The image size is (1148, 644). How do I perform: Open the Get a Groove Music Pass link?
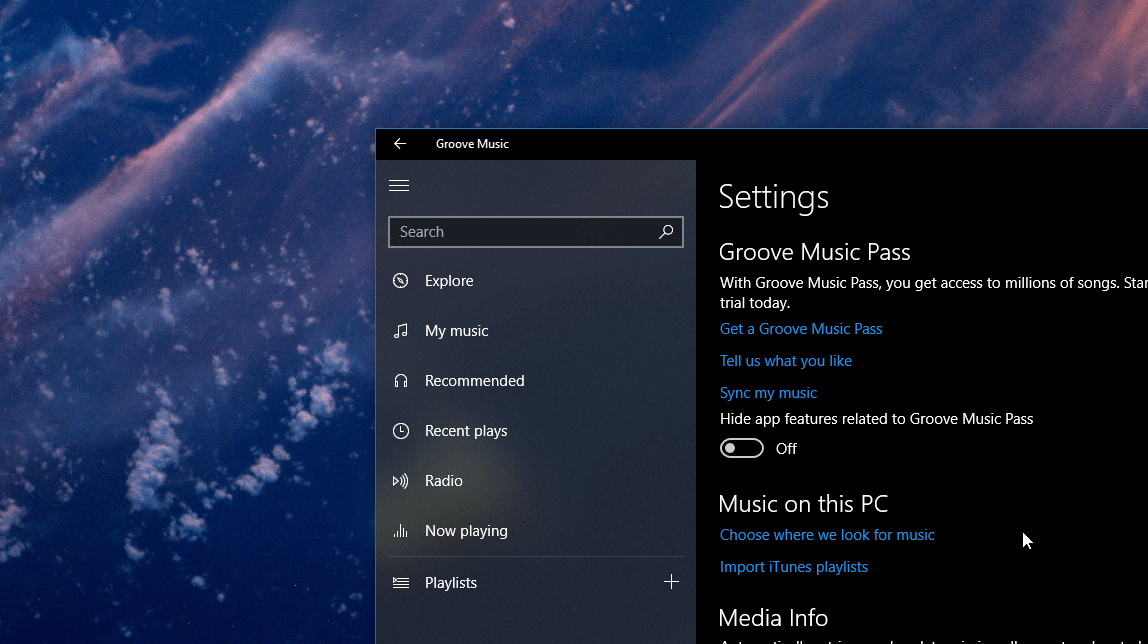click(x=801, y=329)
